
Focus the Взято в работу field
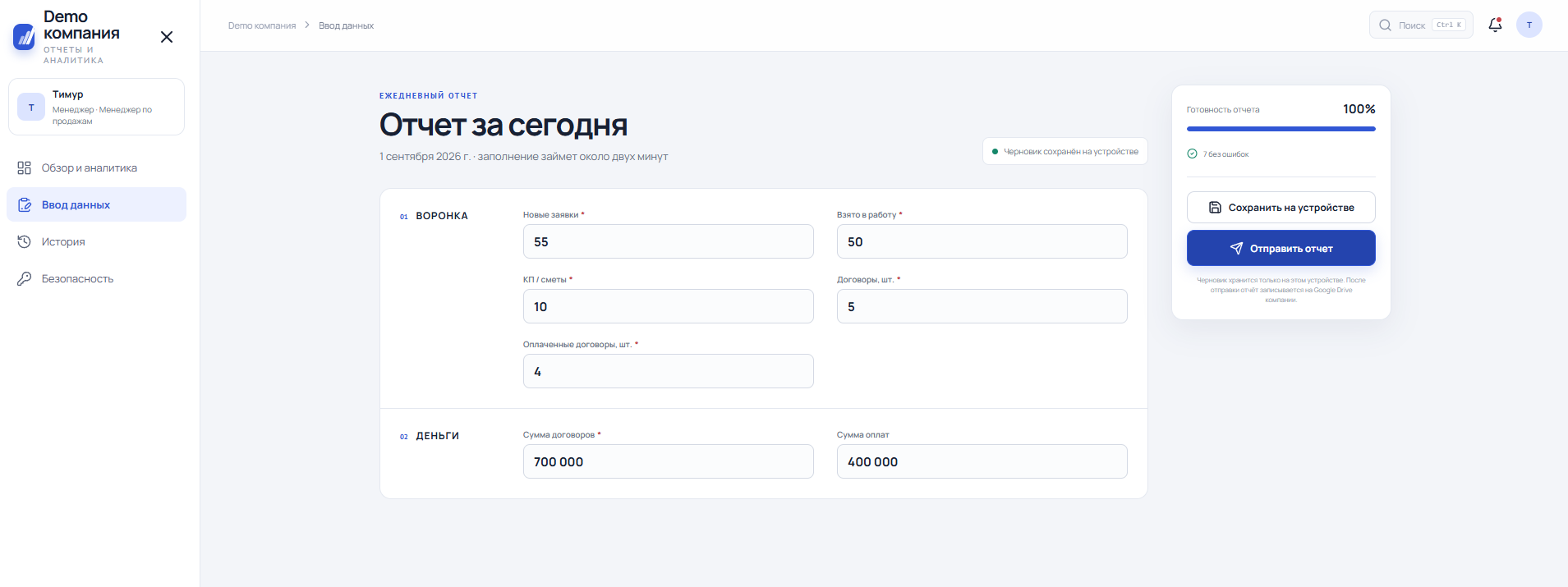pyautogui.click(x=982, y=241)
